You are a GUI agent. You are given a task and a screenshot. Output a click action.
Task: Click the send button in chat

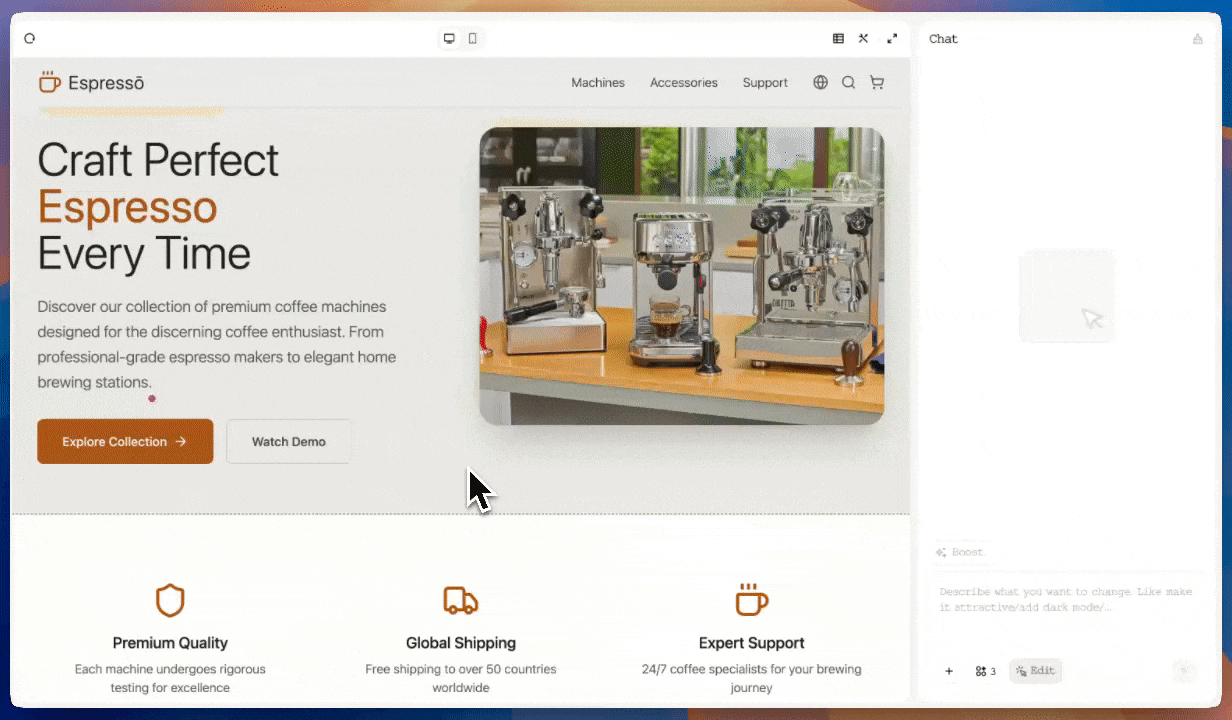(1184, 671)
